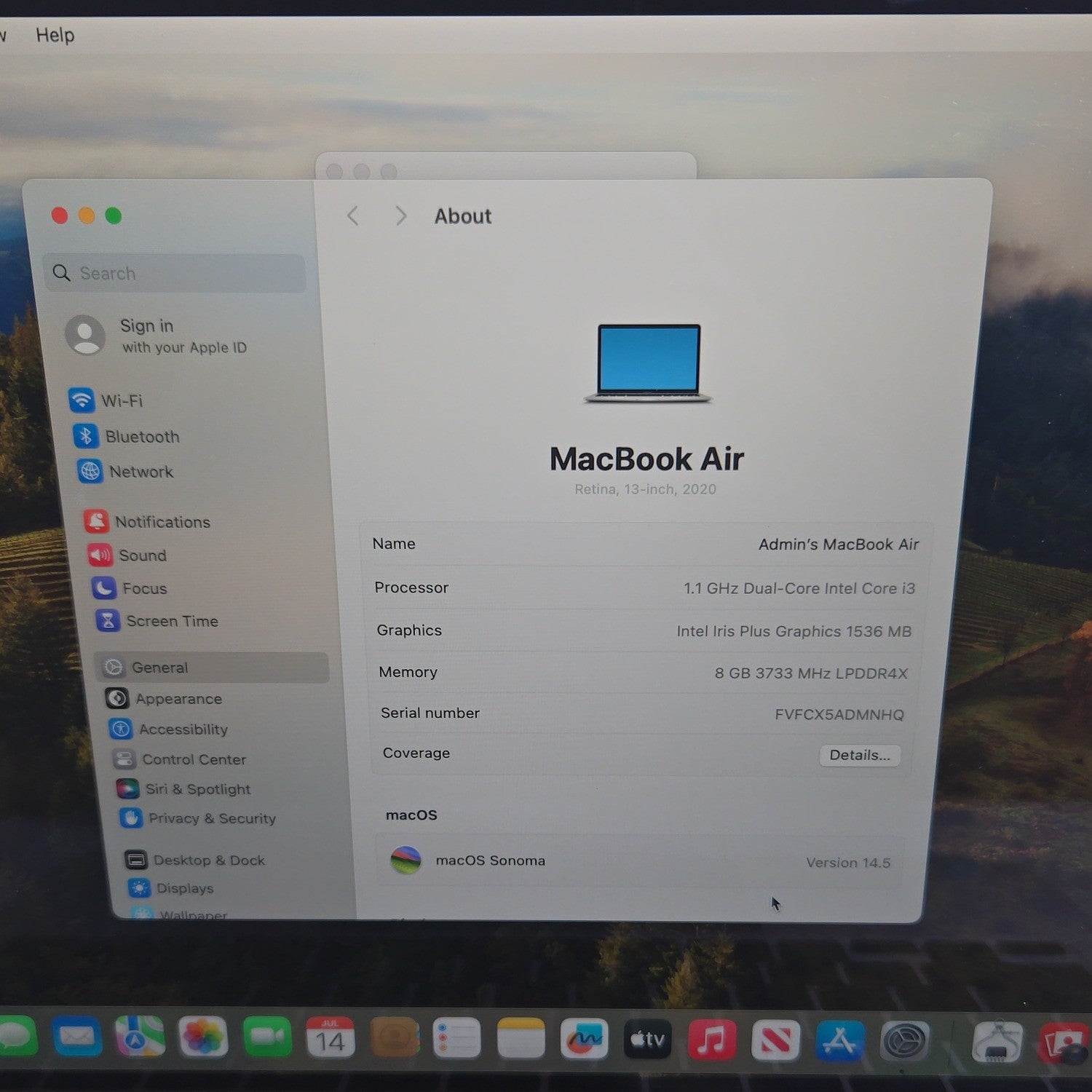Viewport: 1092px width, 1092px height.
Task: Select the serial number "FVFCX5ADMNHQ"
Action: pyautogui.click(x=839, y=714)
